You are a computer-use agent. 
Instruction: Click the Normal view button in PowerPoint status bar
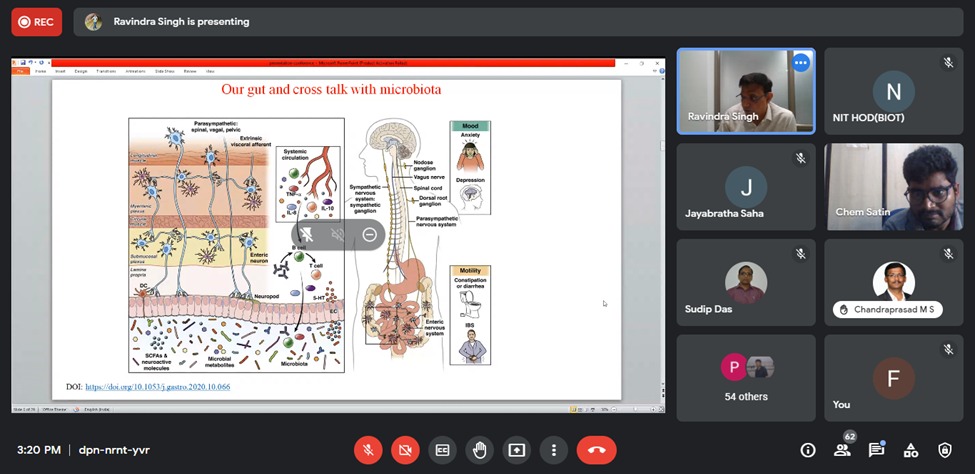(573, 409)
